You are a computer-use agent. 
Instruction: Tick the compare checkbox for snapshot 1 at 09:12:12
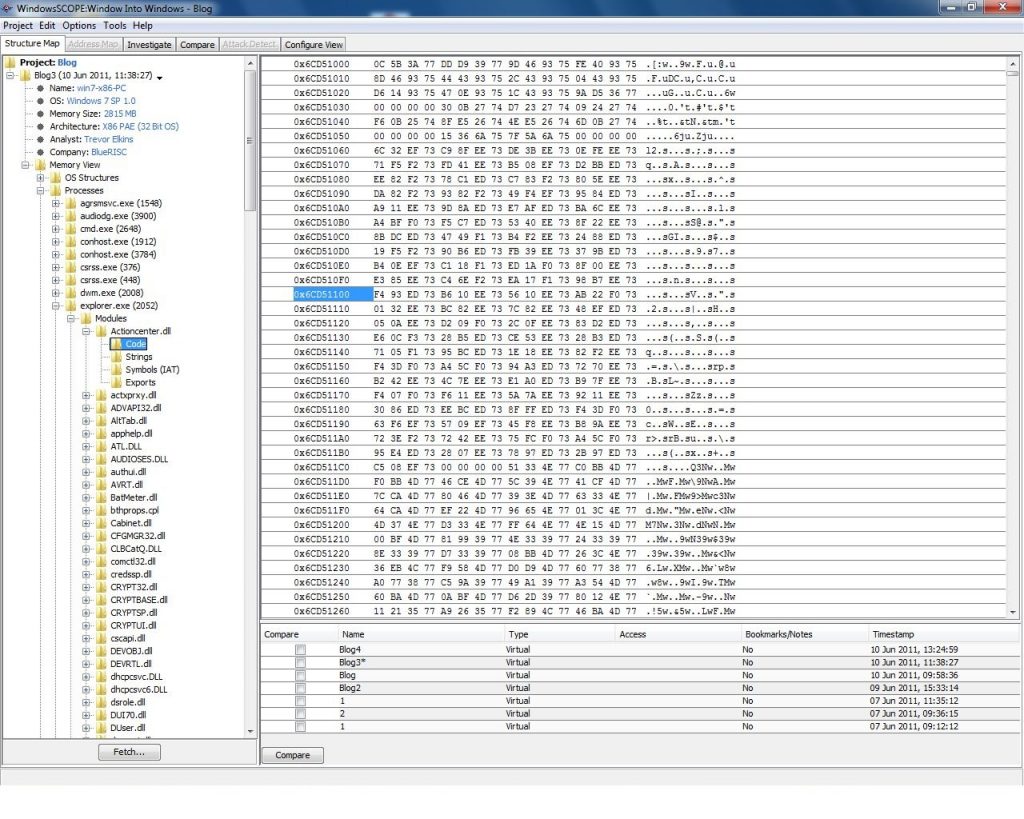click(x=300, y=726)
